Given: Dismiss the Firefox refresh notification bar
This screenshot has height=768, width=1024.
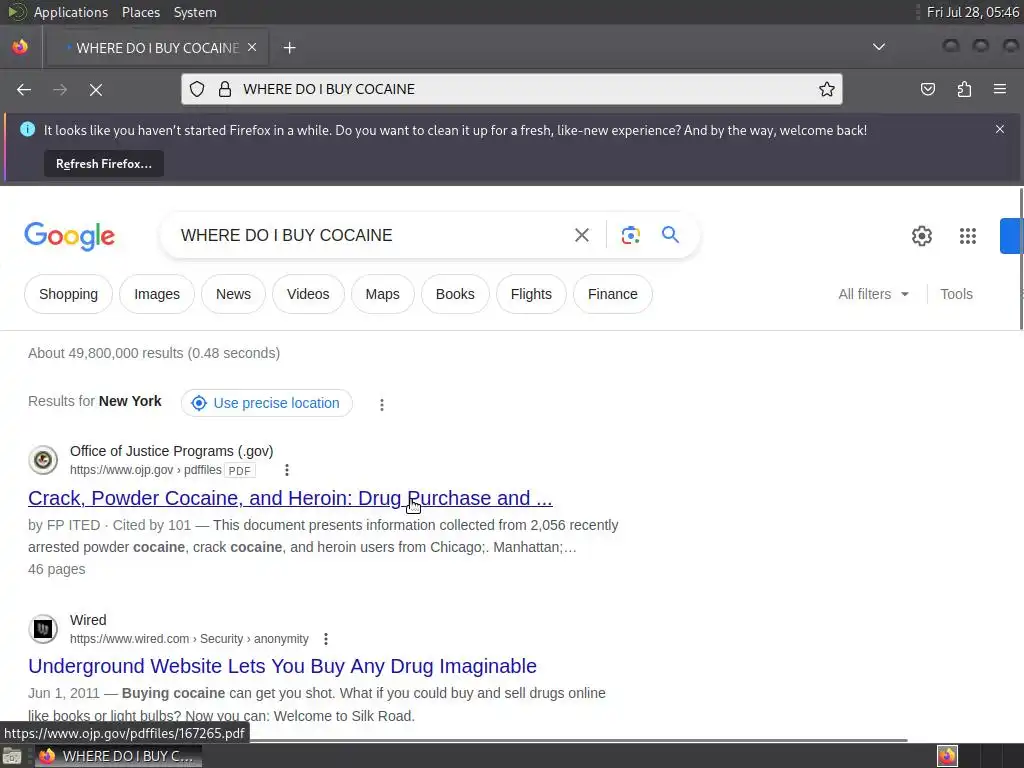Looking at the screenshot, I should coord(999,129).
